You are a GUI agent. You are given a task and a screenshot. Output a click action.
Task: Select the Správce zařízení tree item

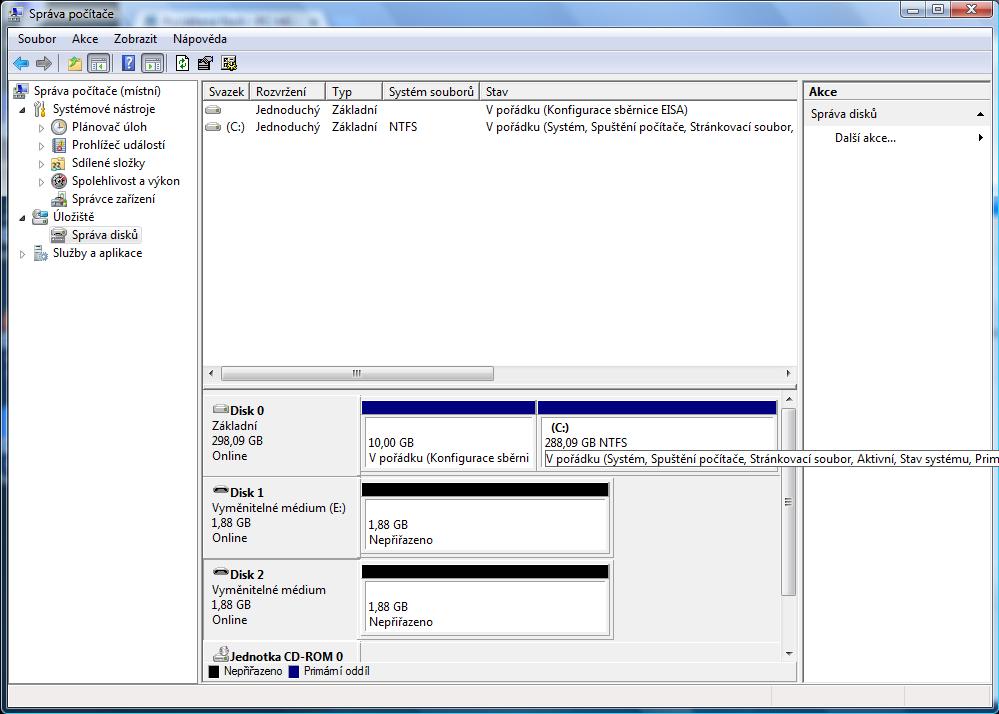pyautogui.click(x=113, y=199)
